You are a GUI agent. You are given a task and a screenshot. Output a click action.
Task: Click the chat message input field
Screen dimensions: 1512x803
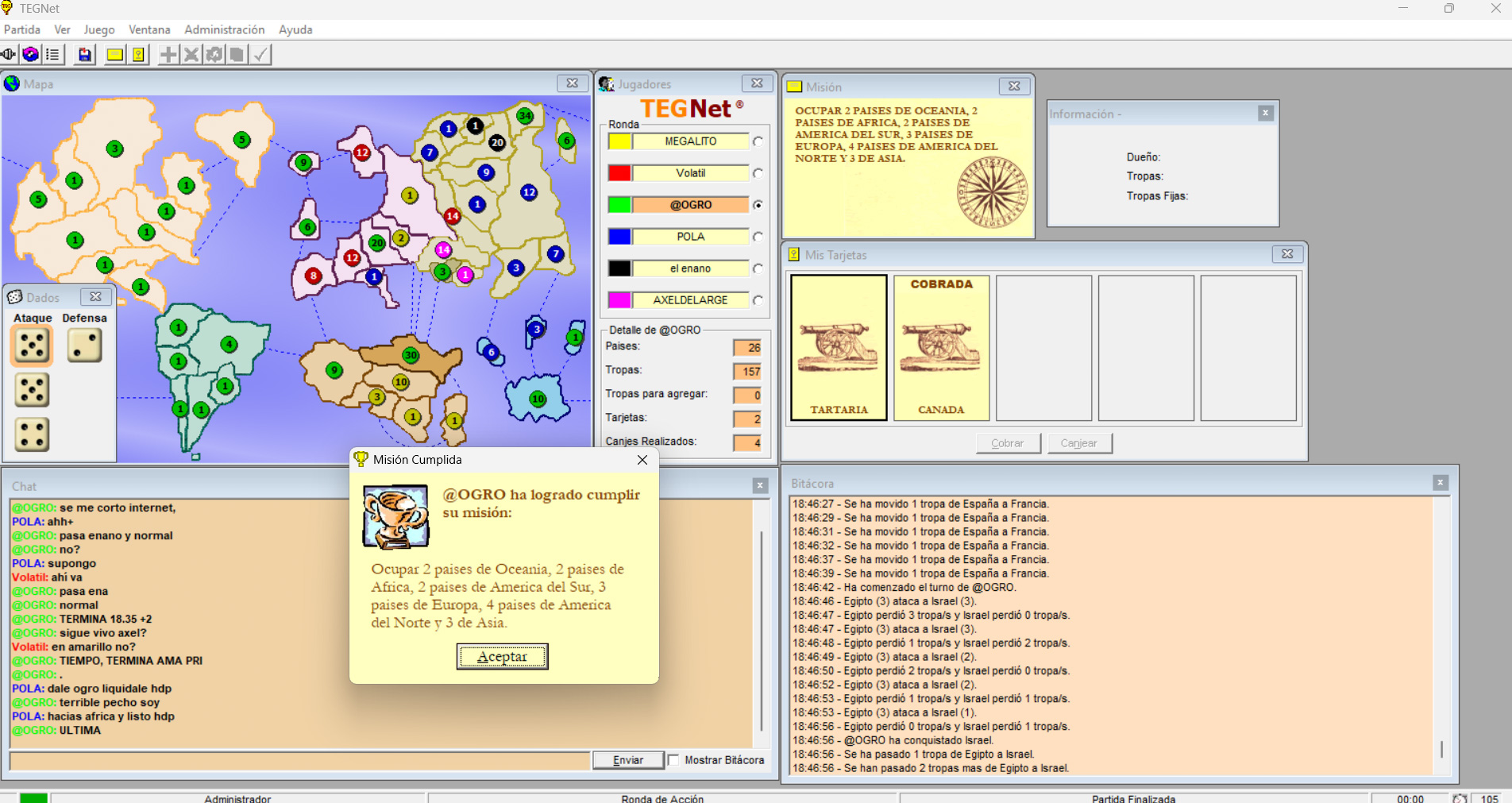(x=300, y=760)
